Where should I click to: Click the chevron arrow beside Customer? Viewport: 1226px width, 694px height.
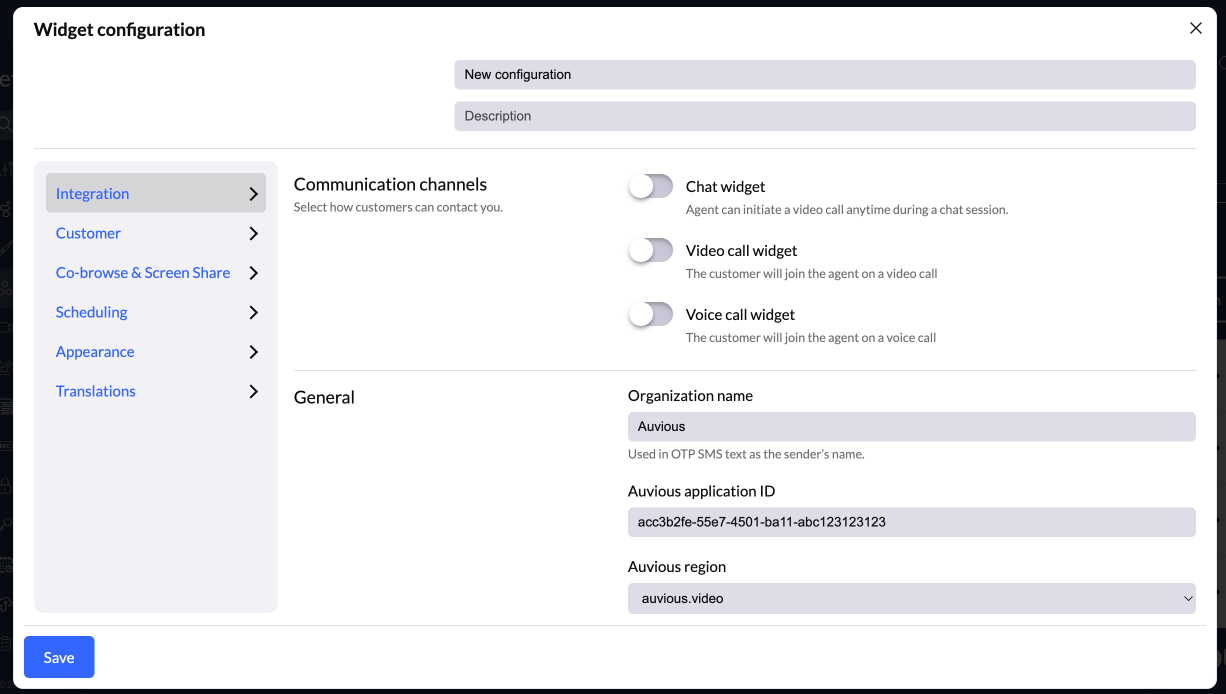coord(253,233)
